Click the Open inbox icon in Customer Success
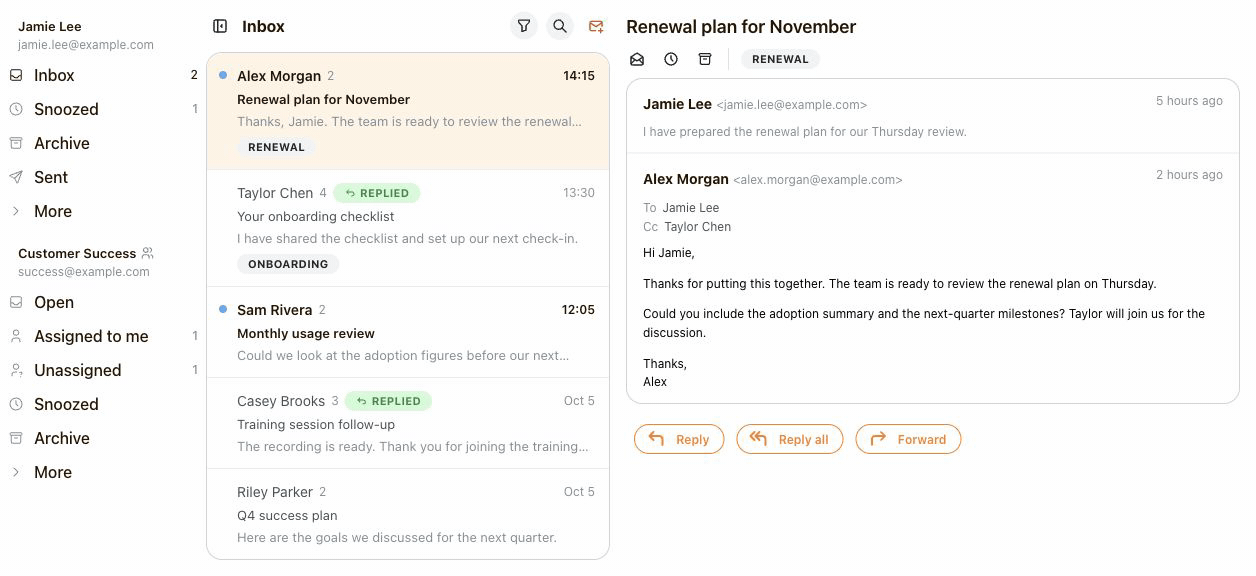Image resolution: width=1256 pixels, height=576 pixels. coord(16,302)
